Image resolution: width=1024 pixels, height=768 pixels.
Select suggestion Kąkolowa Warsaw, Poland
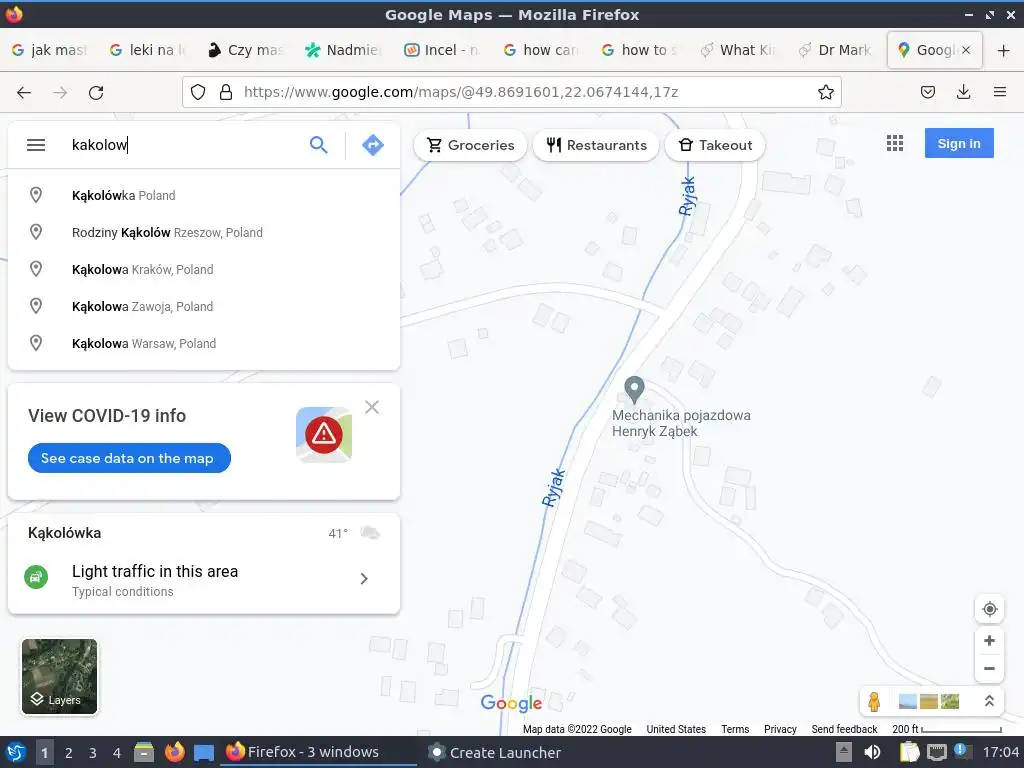point(204,344)
